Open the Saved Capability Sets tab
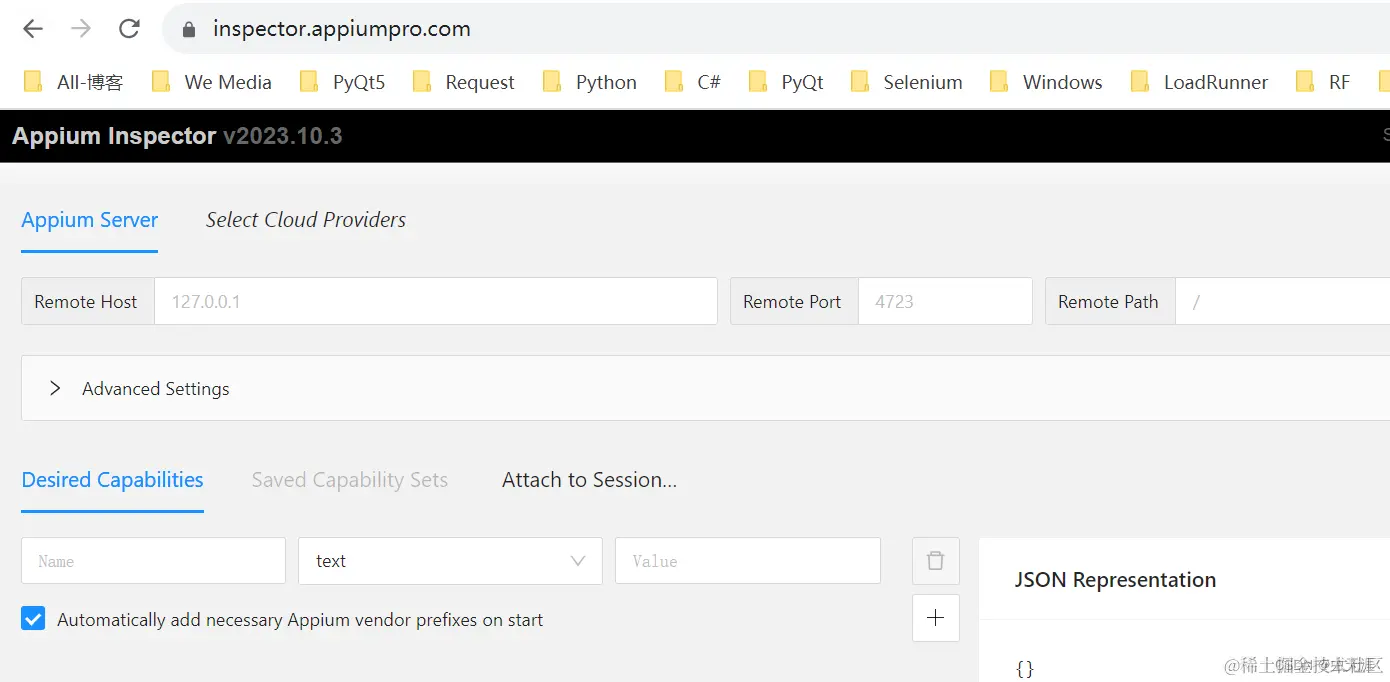The width and height of the screenshot is (1390, 682). pos(350,480)
